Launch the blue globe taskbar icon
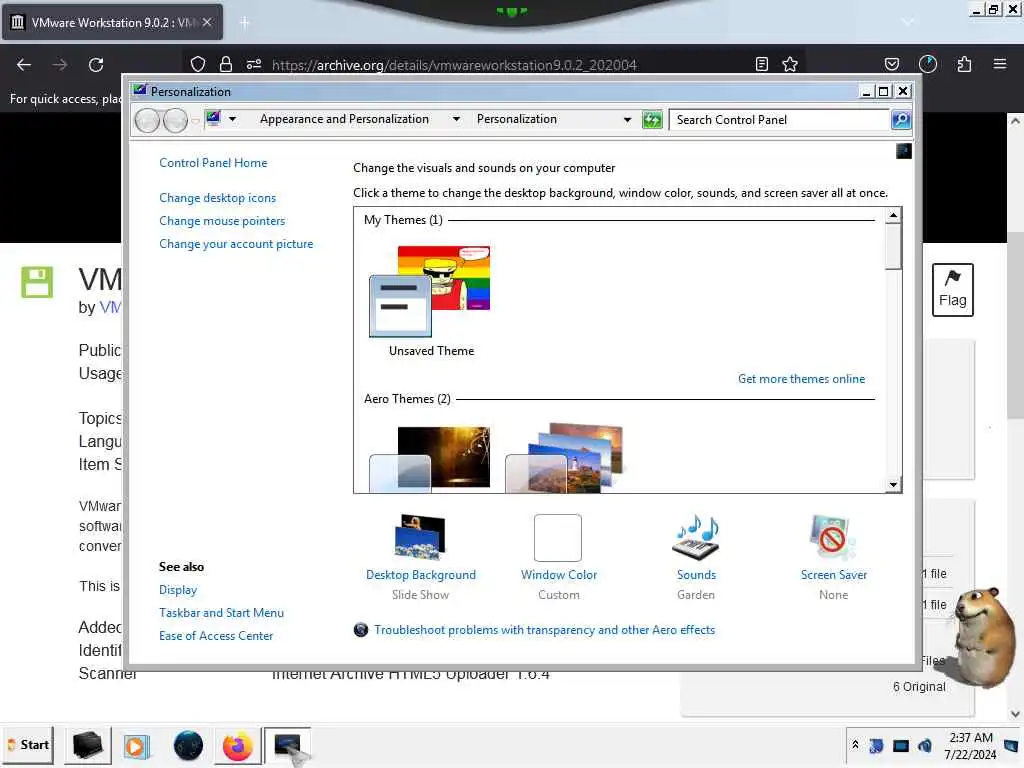 click(188, 745)
